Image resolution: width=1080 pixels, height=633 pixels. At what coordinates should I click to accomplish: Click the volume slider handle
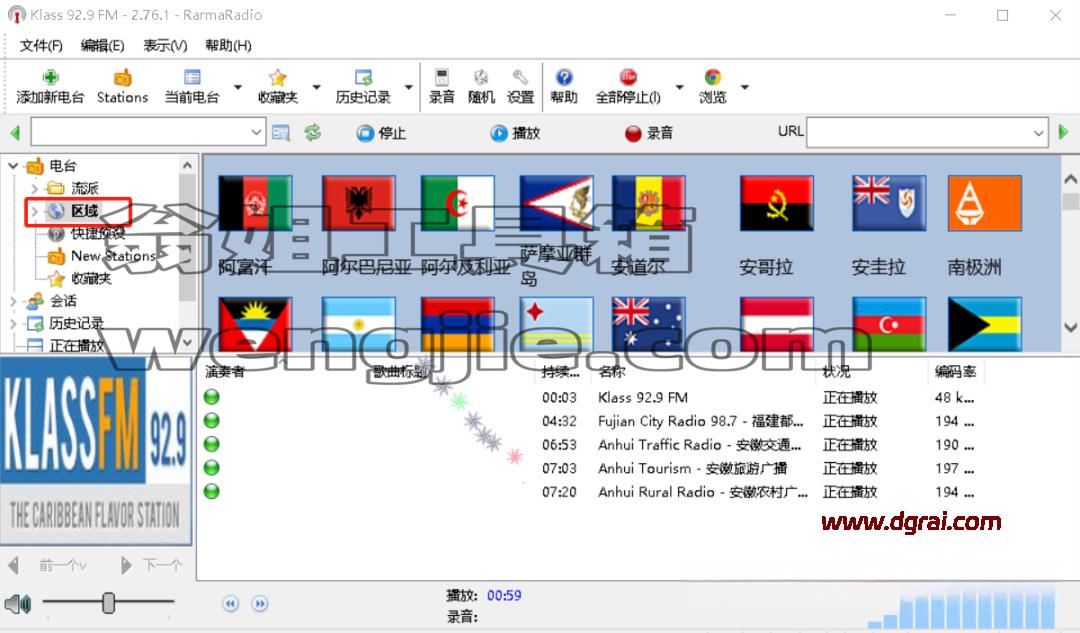click(108, 603)
